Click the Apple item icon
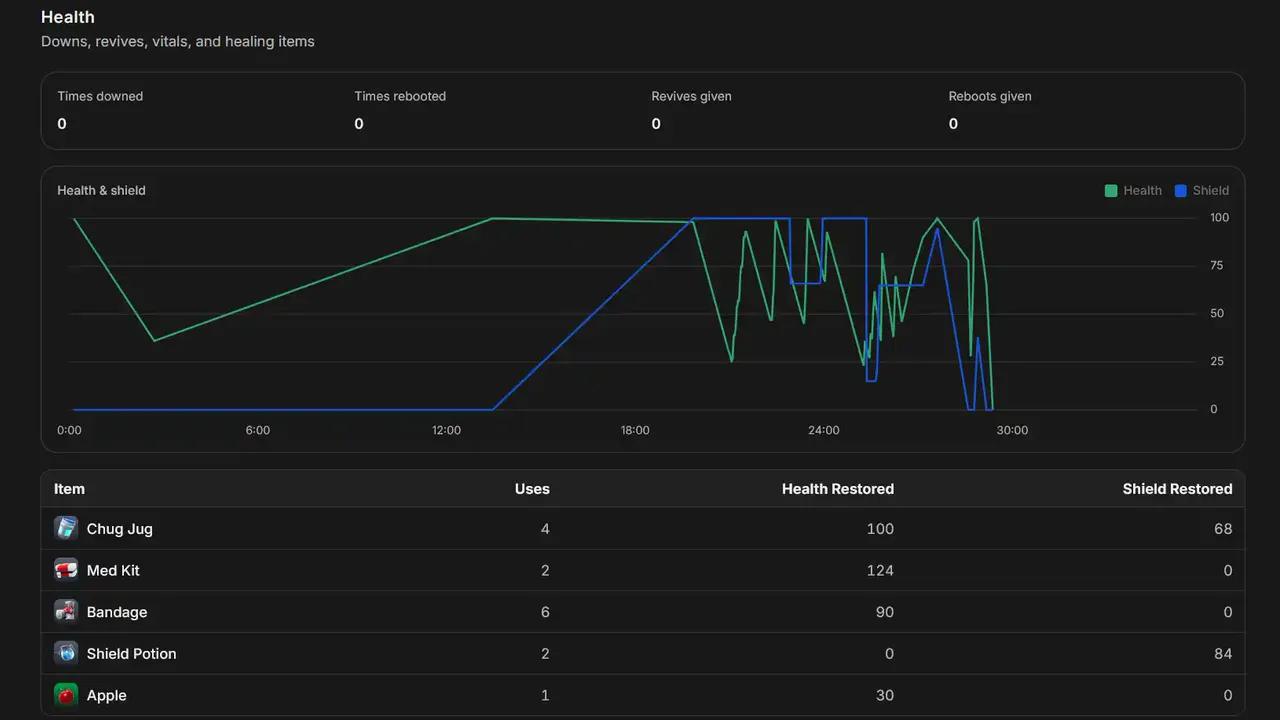Image resolution: width=1280 pixels, height=720 pixels. (66, 695)
